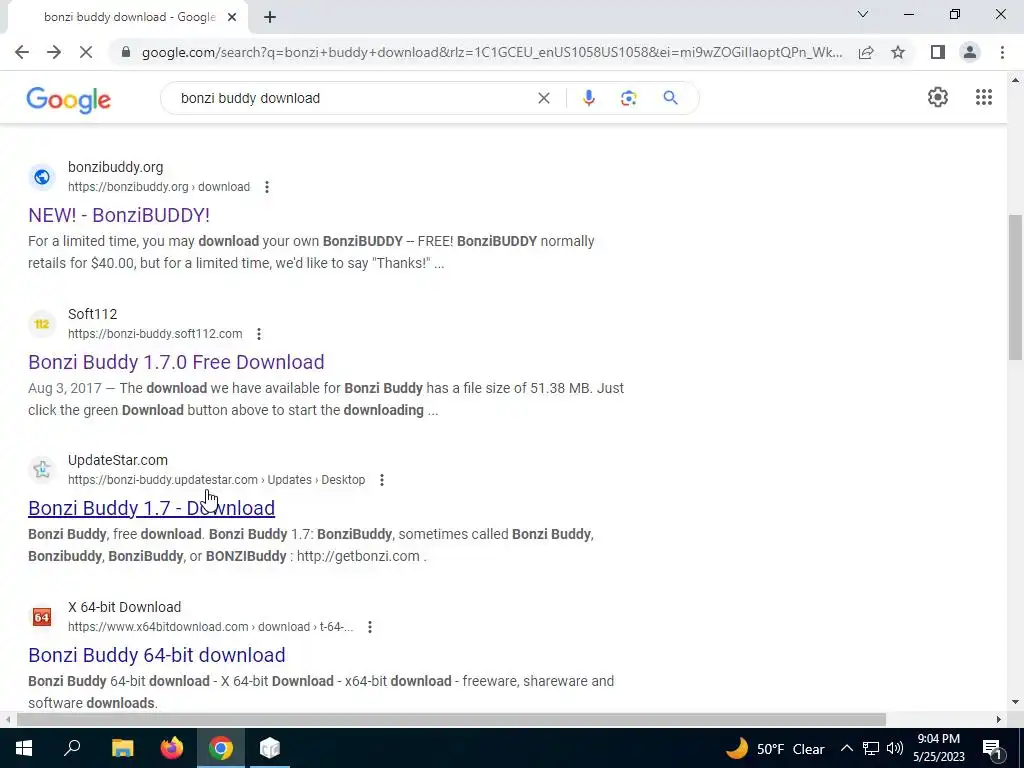Open Windows taskbar search
The width and height of the screenshot is (1024, 768).
click(x=72, y=748)
